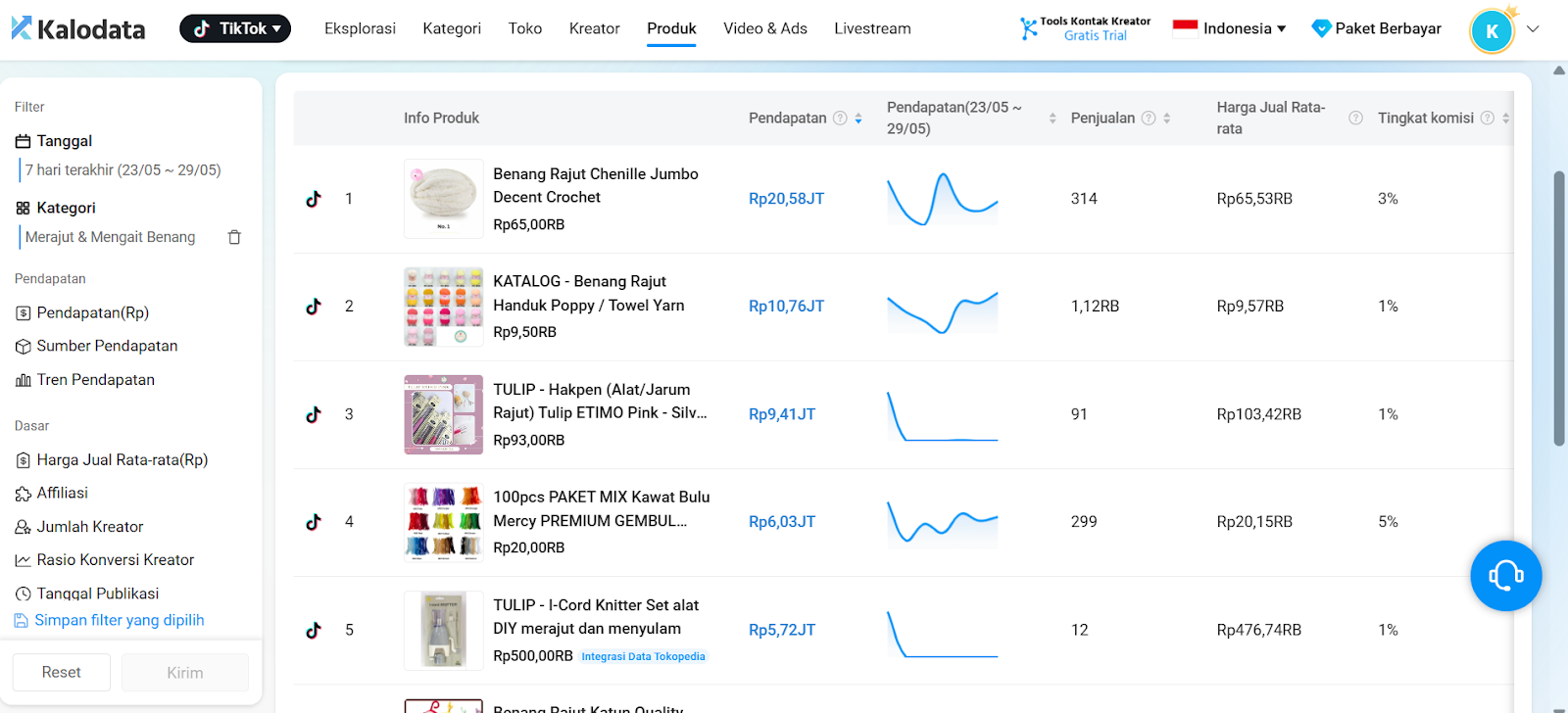
Task: Sort by the Pendapatan column arrows
Action: [x=858, y=118]
